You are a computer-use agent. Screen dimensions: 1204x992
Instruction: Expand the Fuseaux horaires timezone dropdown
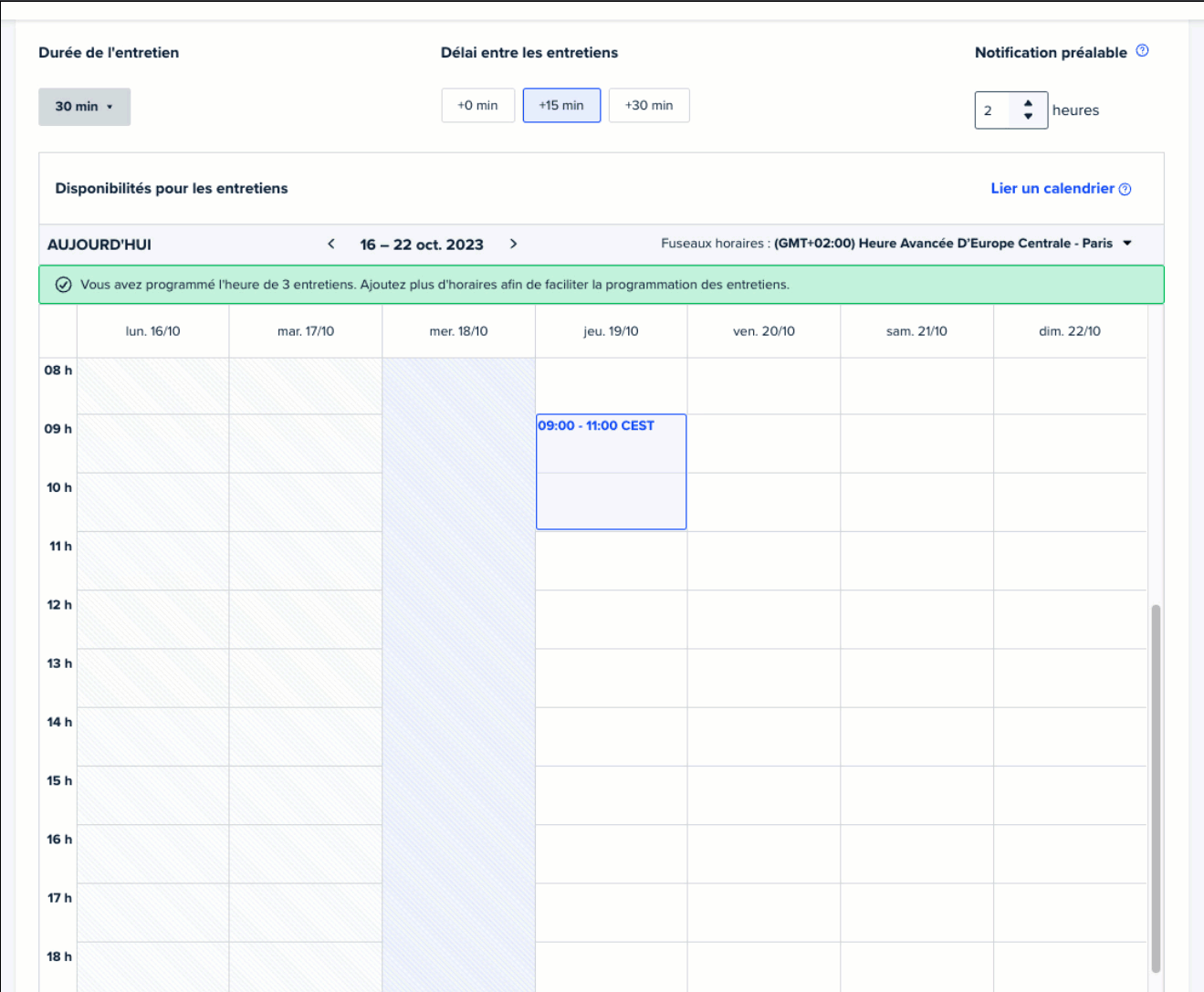[x=1126, y=244]
